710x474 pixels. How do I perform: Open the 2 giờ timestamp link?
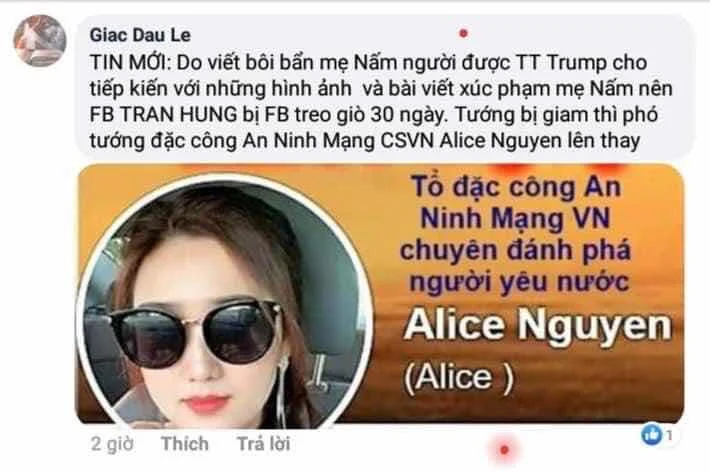point(112,444)
